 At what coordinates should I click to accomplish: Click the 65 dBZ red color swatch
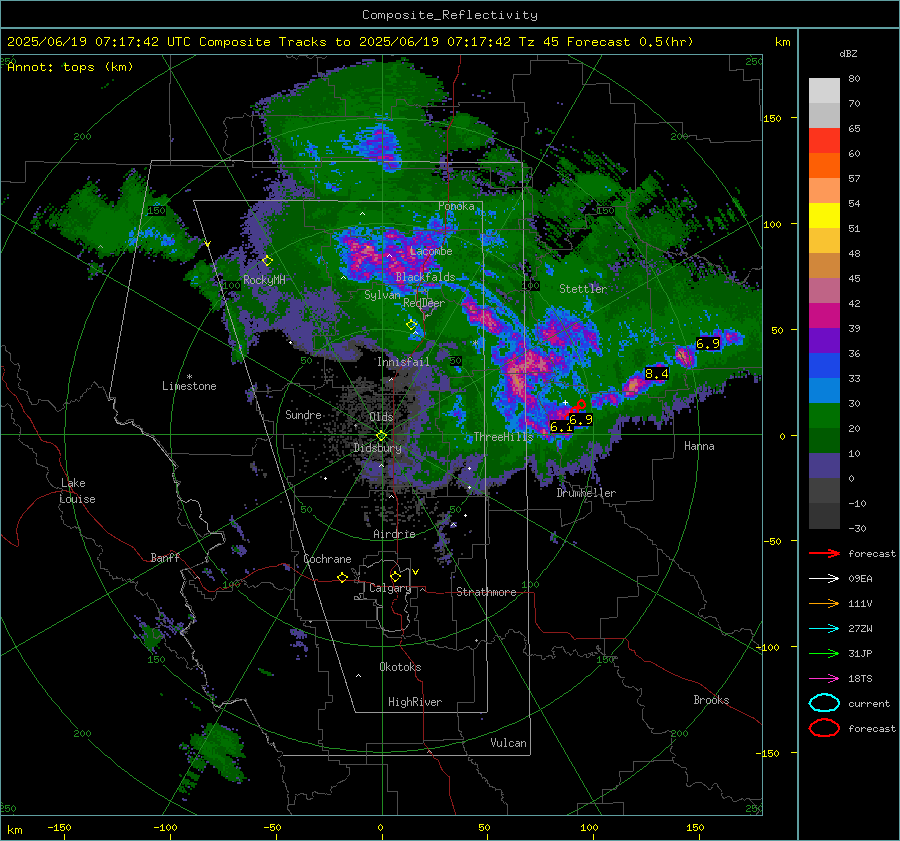[x=824, y=141]
